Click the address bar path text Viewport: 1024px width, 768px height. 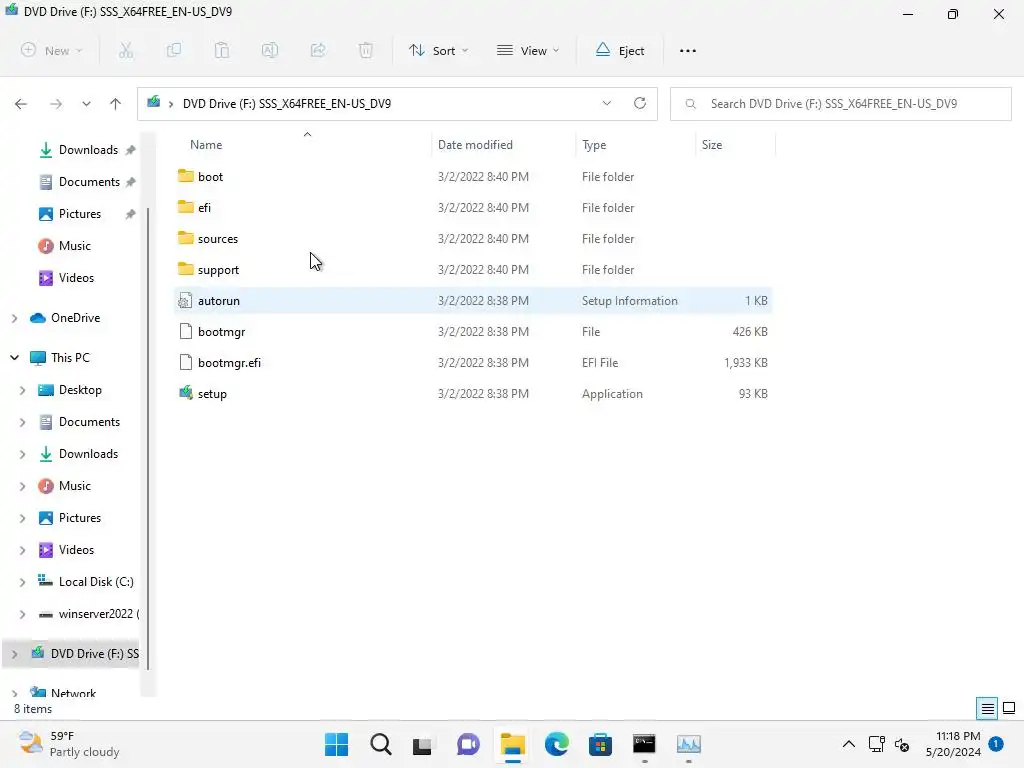click(287, 104)
